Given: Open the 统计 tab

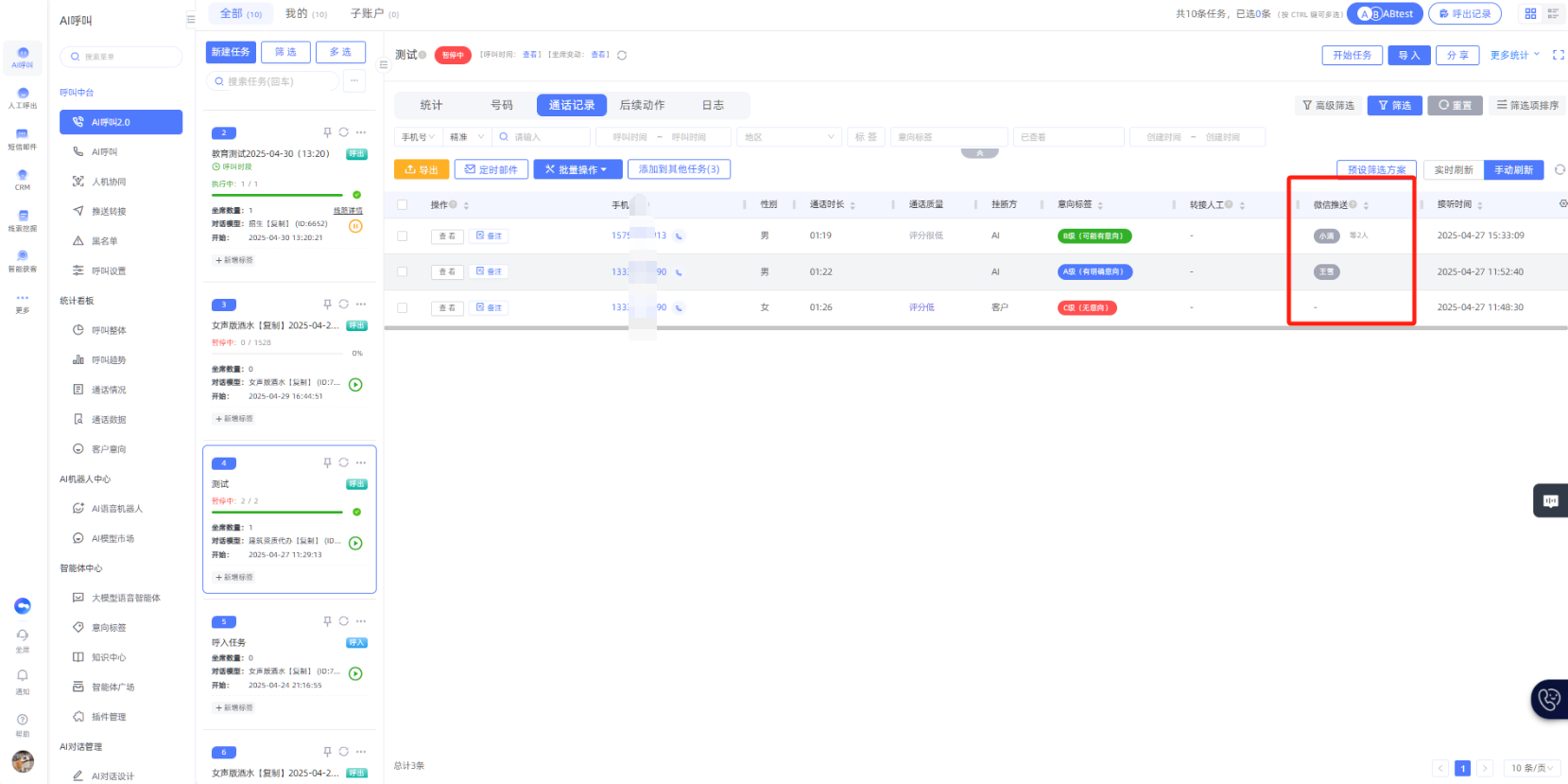Looking at the screenshot, I should 431,105.
